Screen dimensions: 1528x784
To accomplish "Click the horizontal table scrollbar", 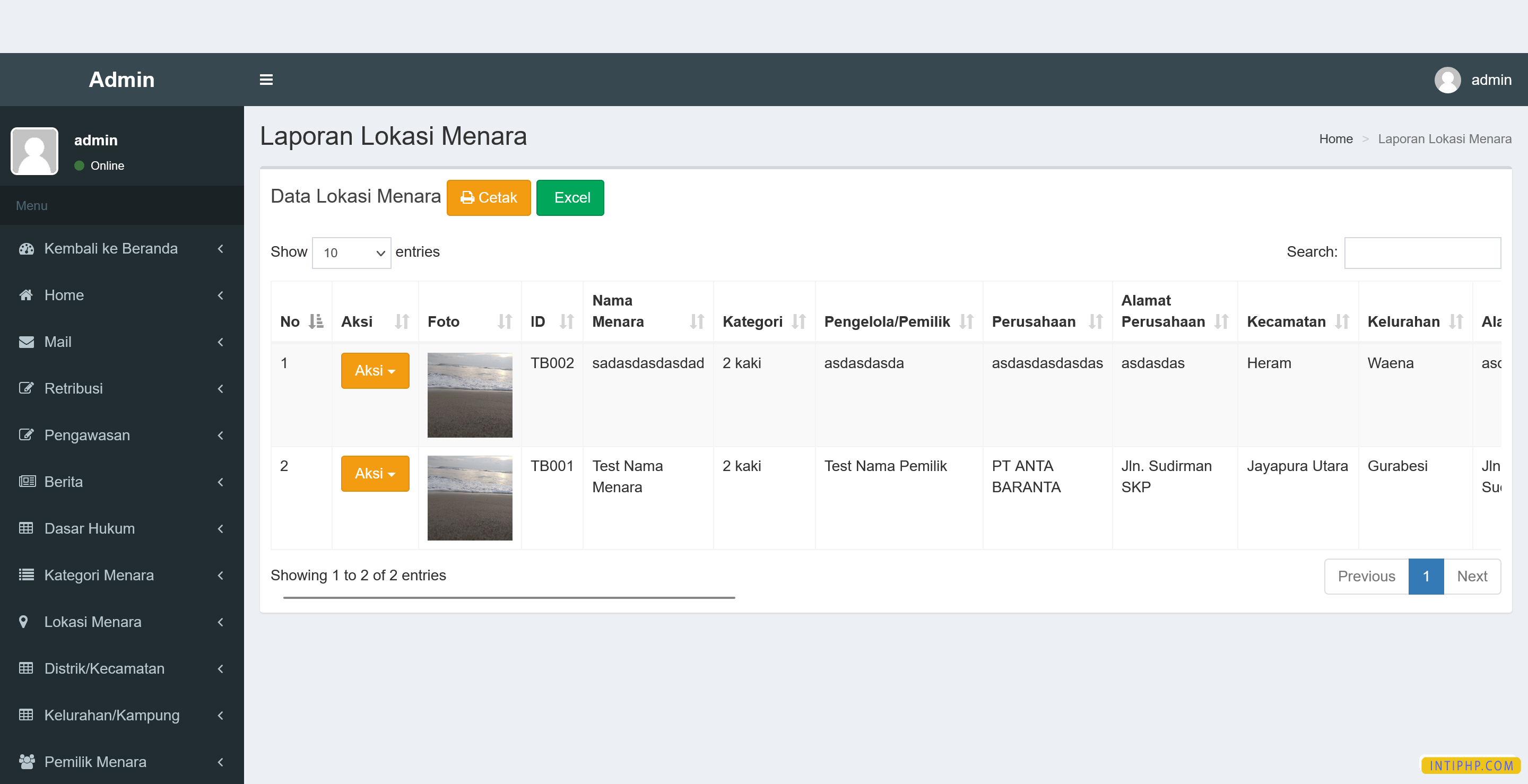I will [x=508, y=597].
